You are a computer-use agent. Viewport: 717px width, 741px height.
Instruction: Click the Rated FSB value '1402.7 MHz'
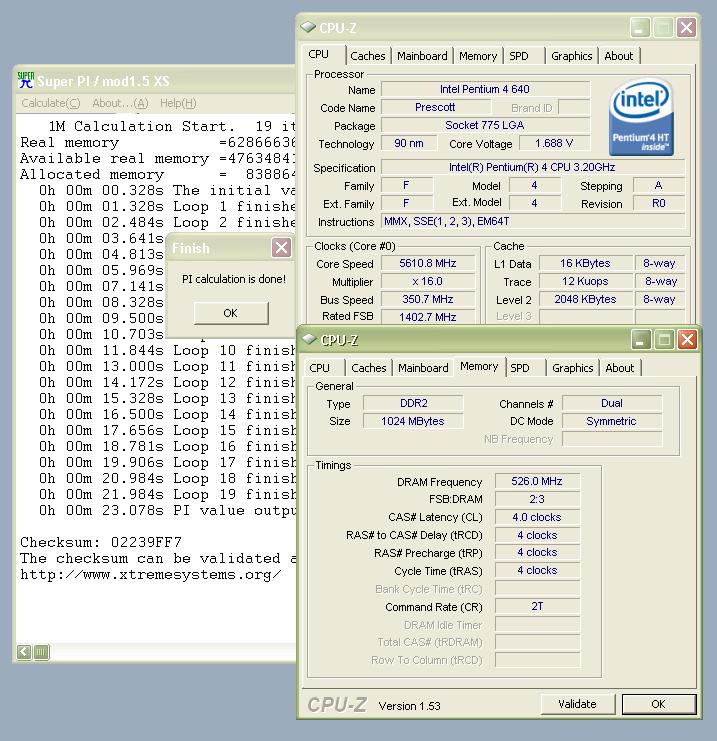tap(428, 317)
